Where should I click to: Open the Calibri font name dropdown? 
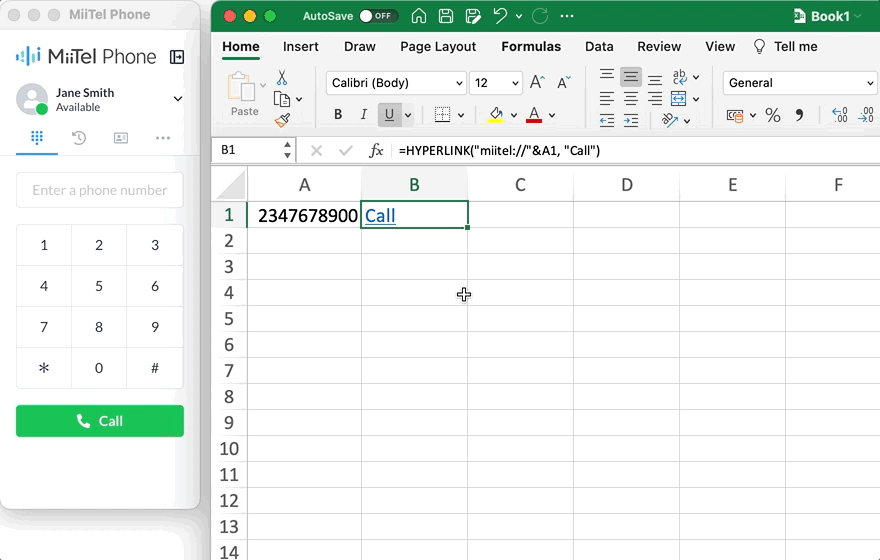pyautogui.click(x=397, y=83)
